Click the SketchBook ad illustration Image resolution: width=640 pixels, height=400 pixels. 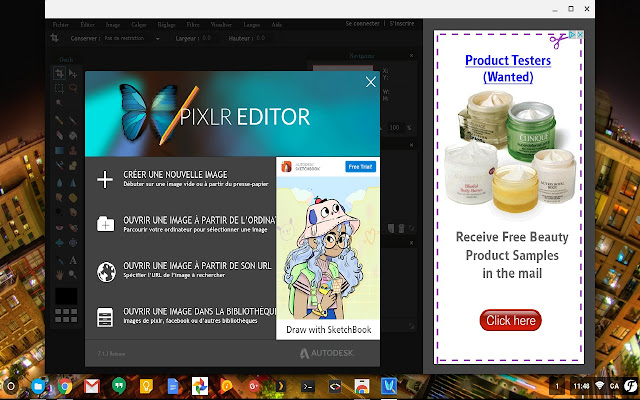coord(328,248)
